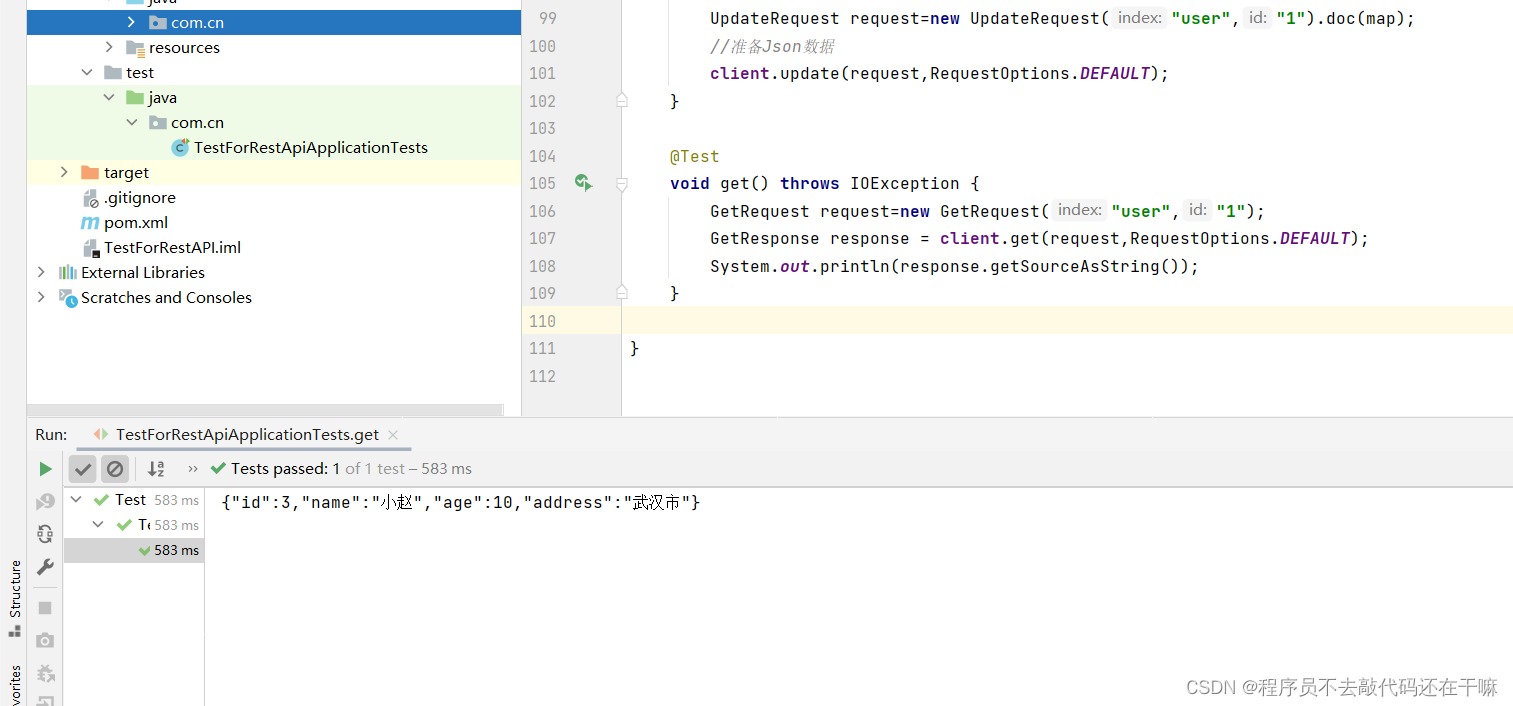Select TestForRestAPI.iml file

point(172,247)
